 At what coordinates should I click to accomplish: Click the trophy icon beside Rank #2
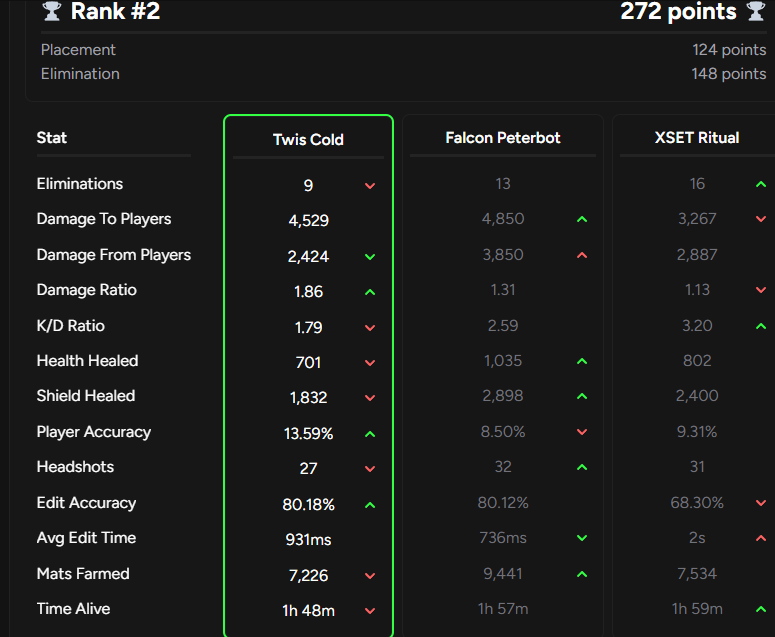[51, 11]
